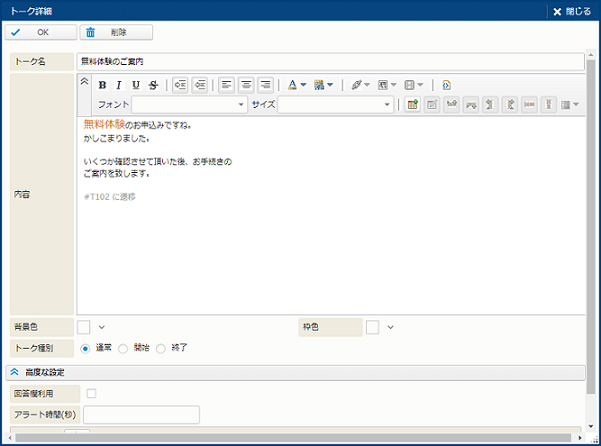
Task: Enable the 回答欄利用 checkbox
Action: 92,393
